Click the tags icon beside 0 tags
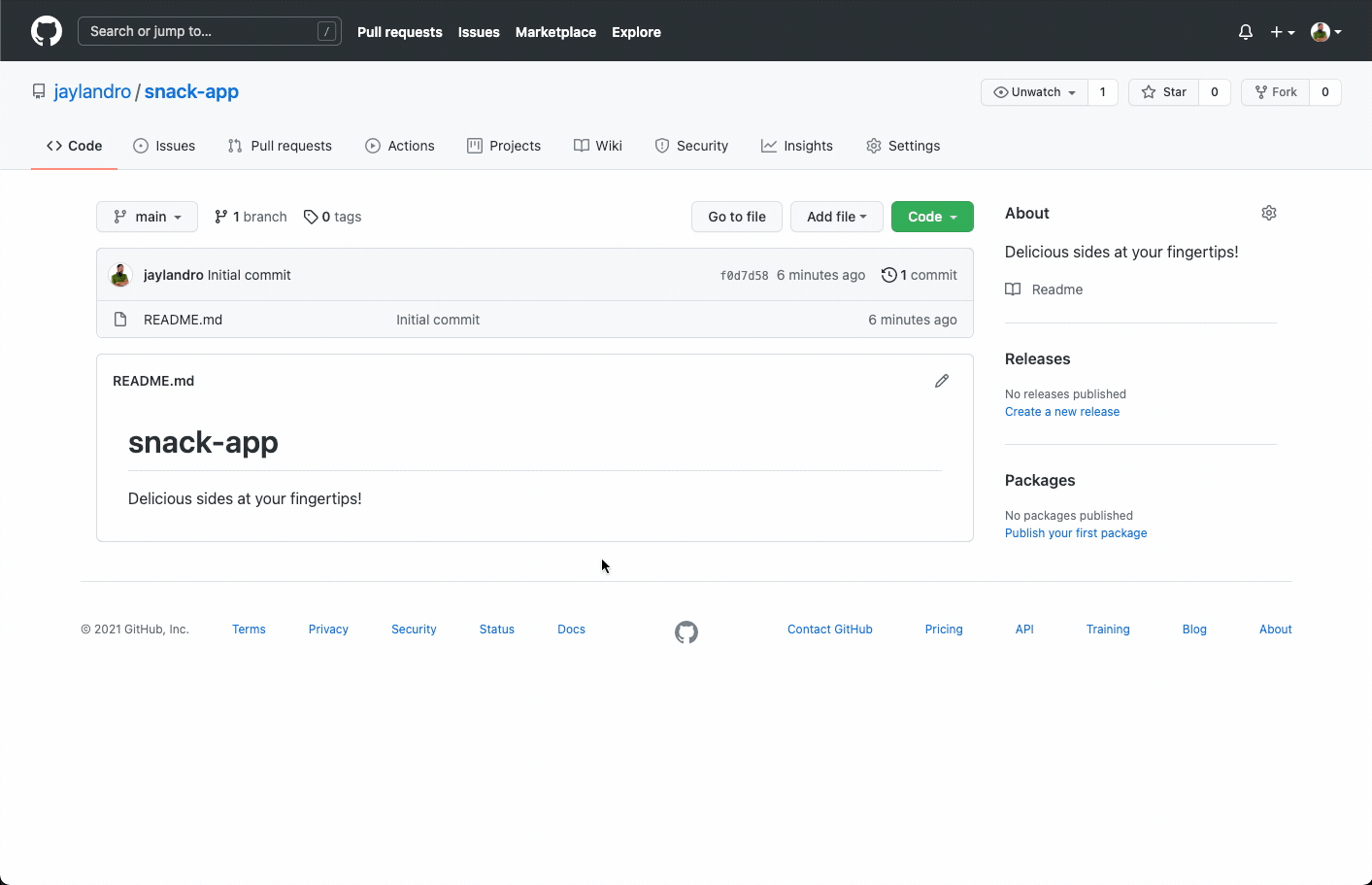This screenshot has height=885, width=1372. [311, 217]
